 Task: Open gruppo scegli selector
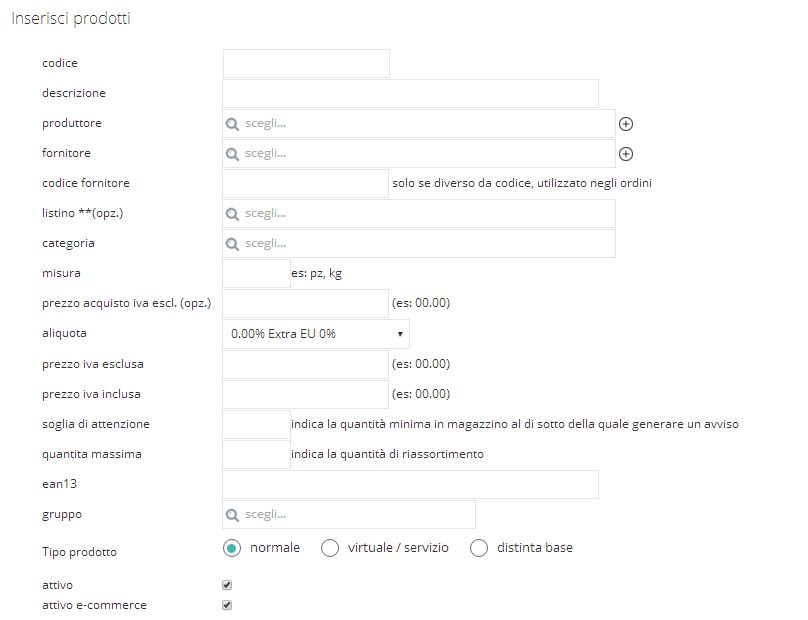pos(349,514)
